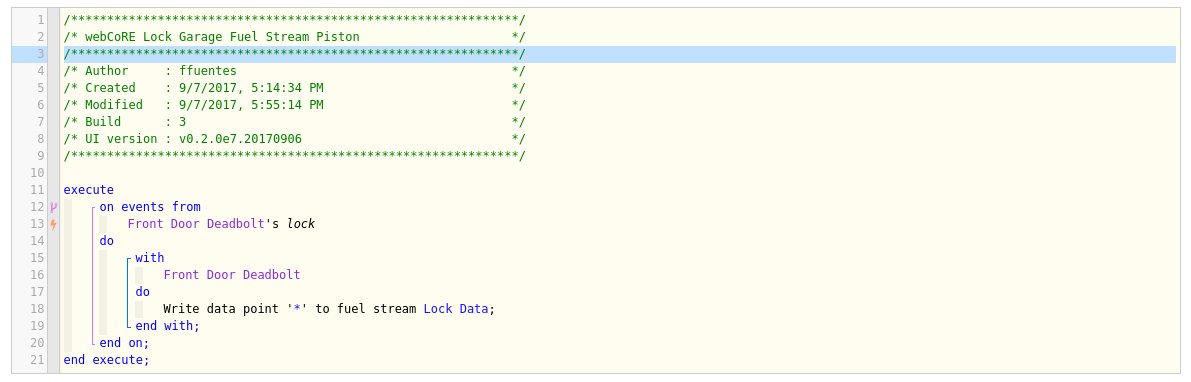The image size is (1191, 382).
Task: Click the 'end execute;' line
Action: 106,360
